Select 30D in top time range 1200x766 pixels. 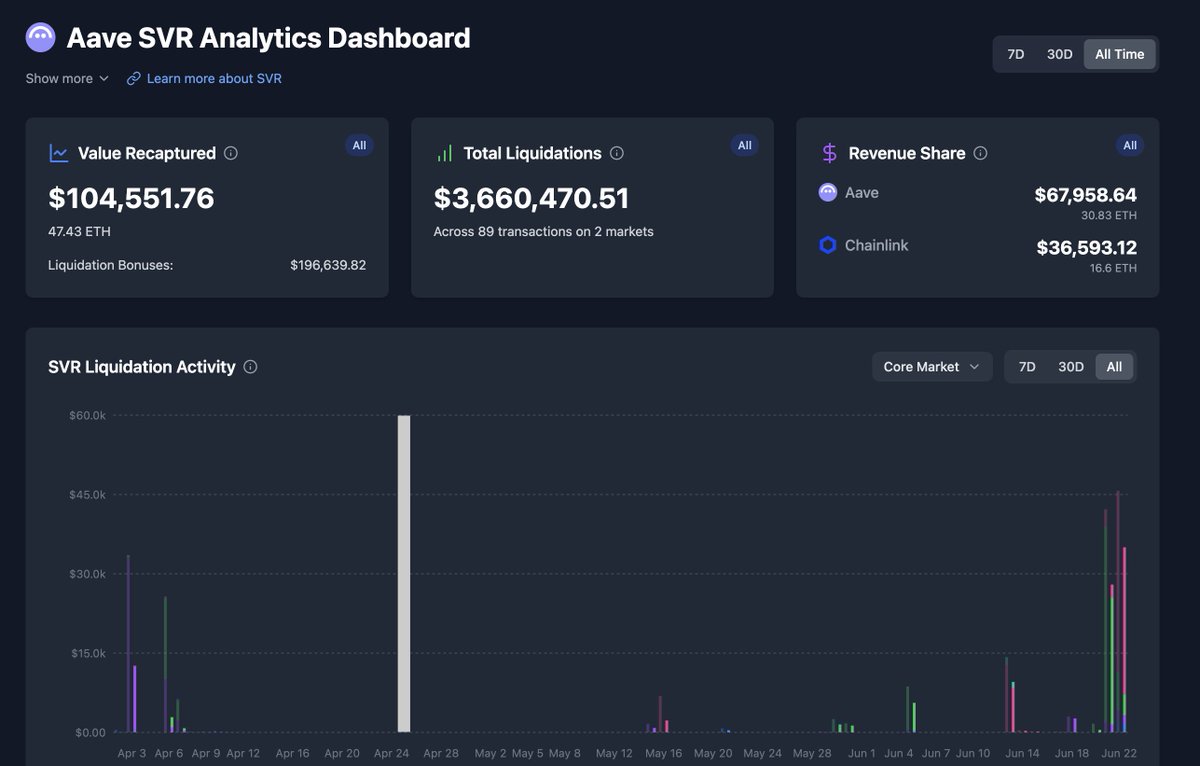coord(1059,54)
